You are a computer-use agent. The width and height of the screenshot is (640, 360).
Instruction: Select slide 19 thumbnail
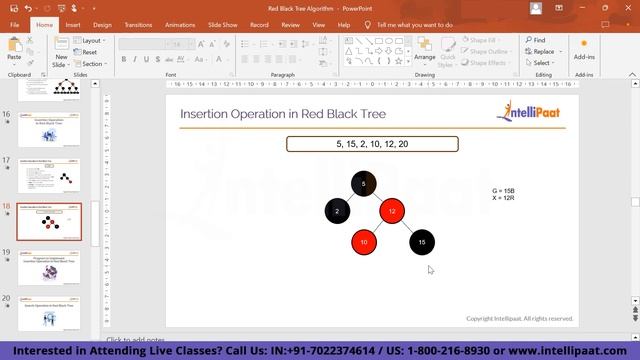pyautogui.click(x=49, y=268)
